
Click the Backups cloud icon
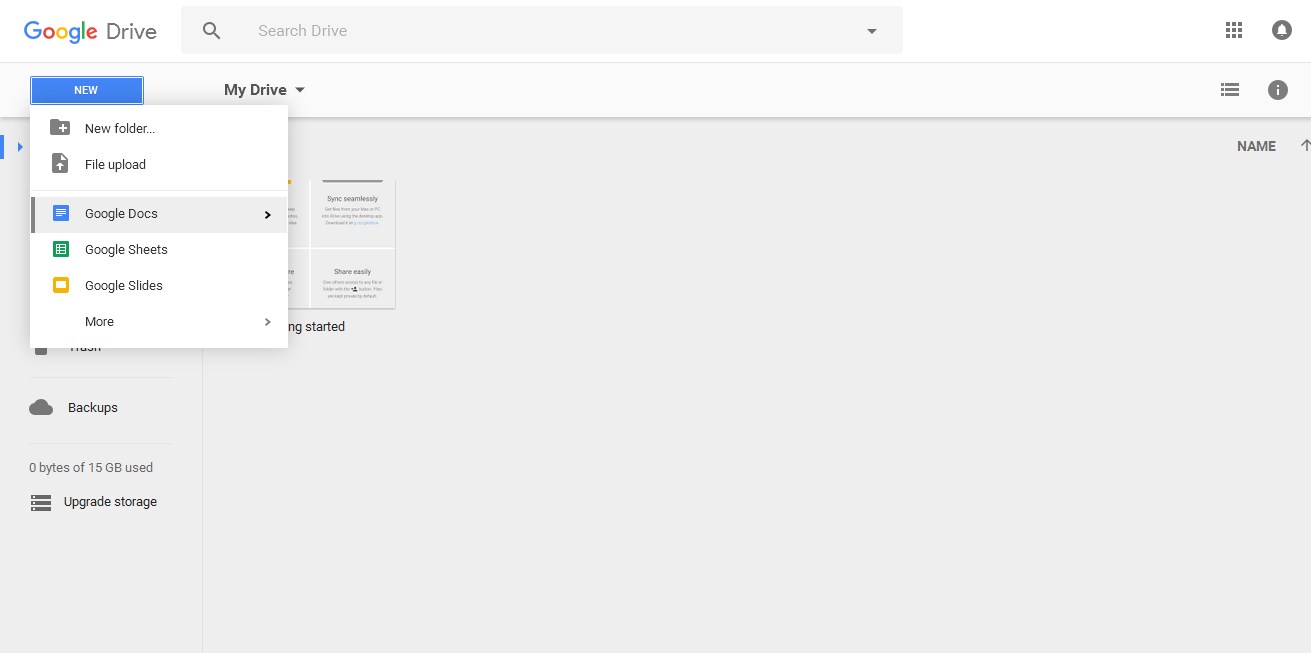pyautogui.click(x=41, y=407)
